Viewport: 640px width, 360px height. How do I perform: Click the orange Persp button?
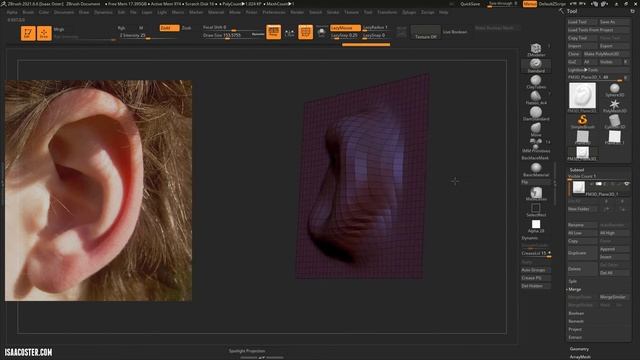273,32
